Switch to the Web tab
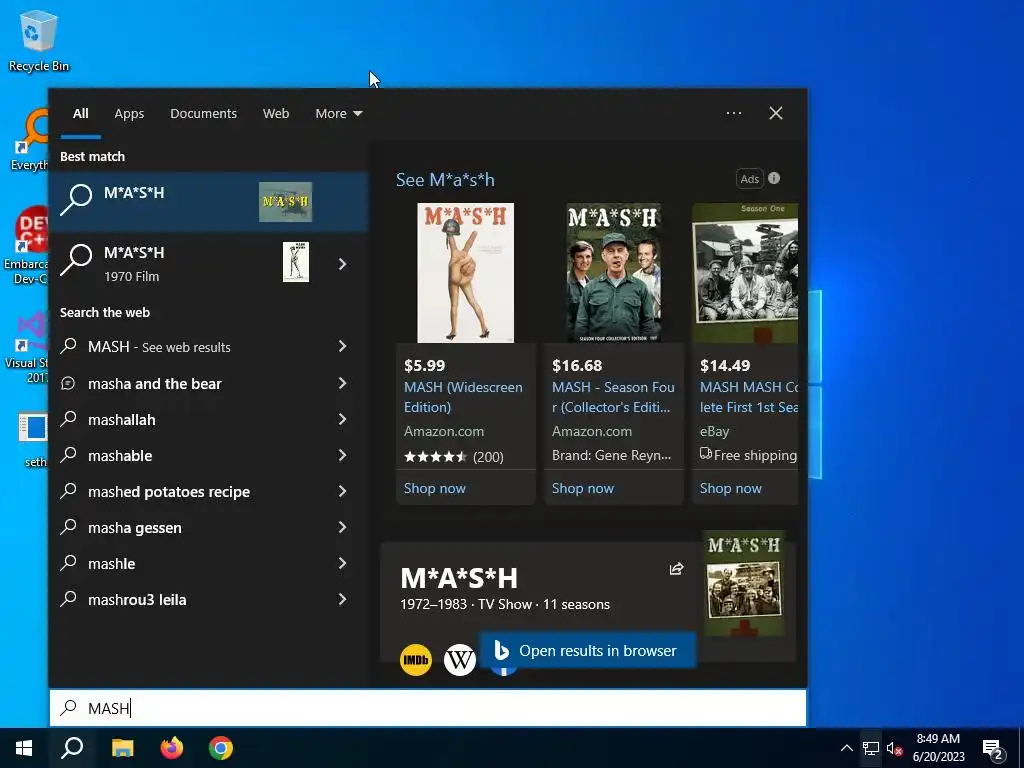 click(x=276, y=113)
